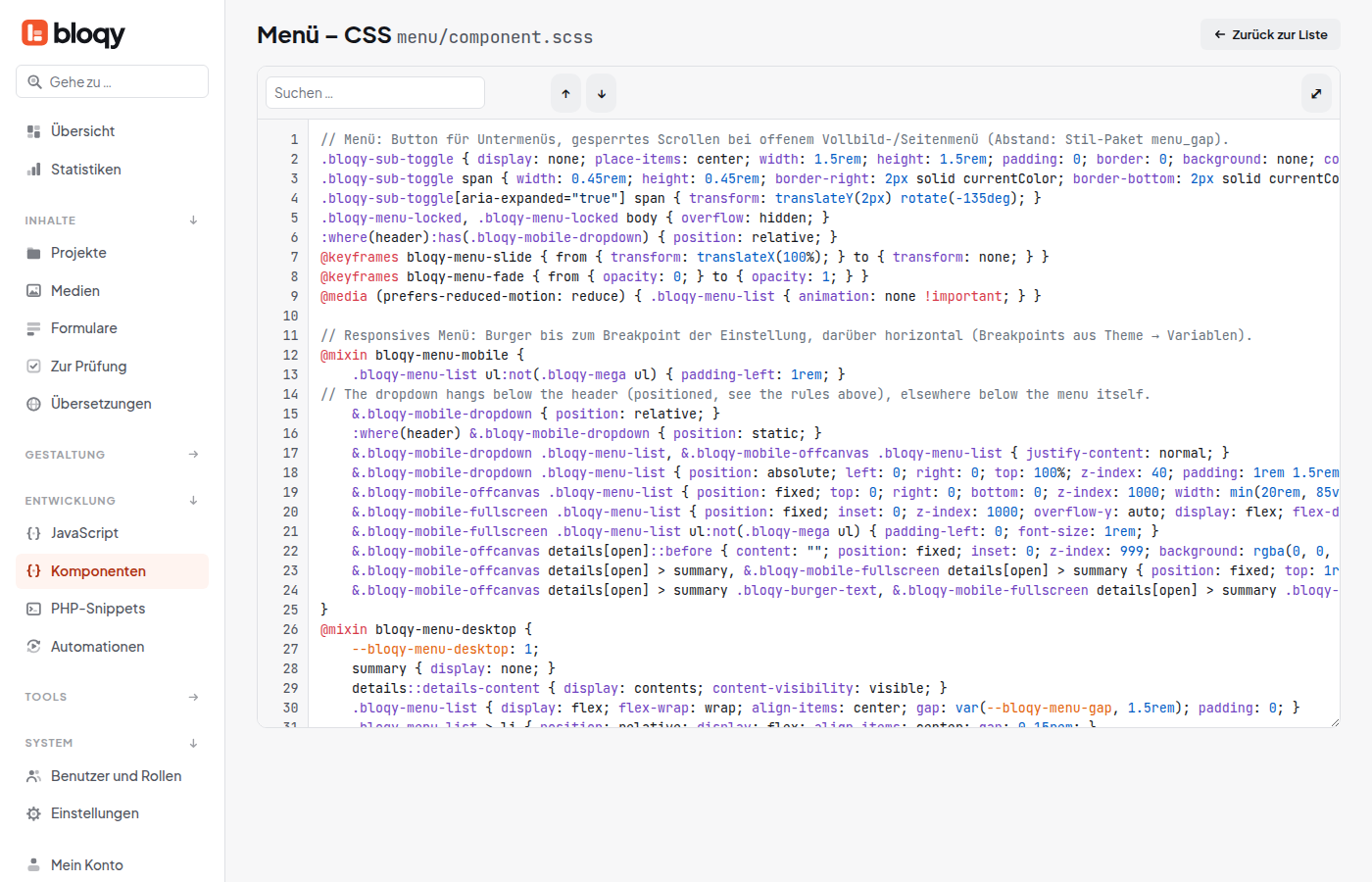Open the Übersetzungen link

(112, 404)
